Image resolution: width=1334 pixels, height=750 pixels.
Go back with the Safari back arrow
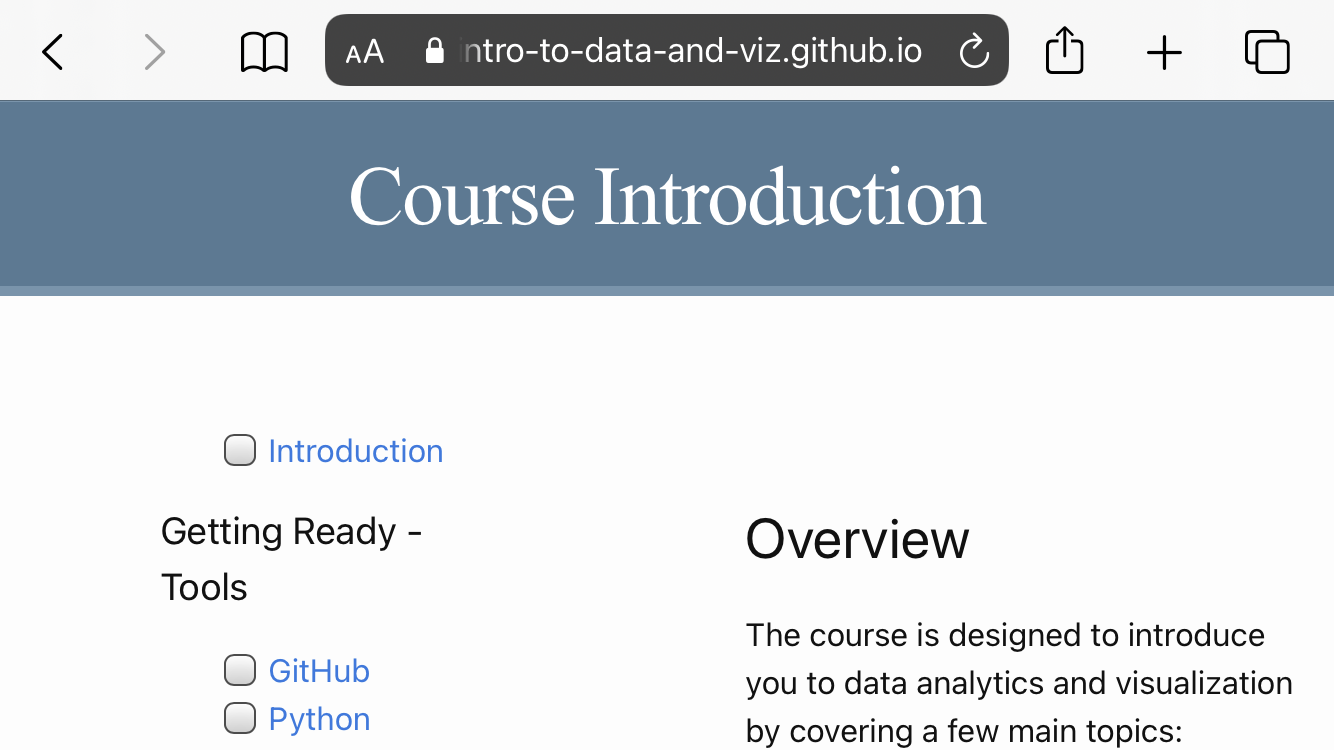pyautogui.click(x=53, y=52)
